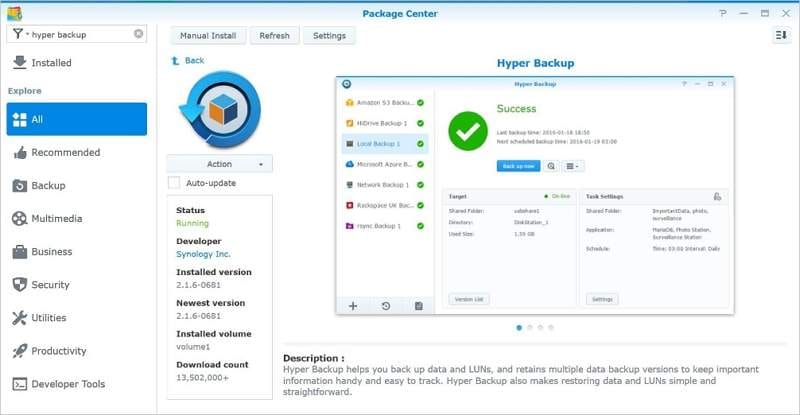800x415 pixels.
Task: Open the Recommended category
Action: tap(77, 152)
